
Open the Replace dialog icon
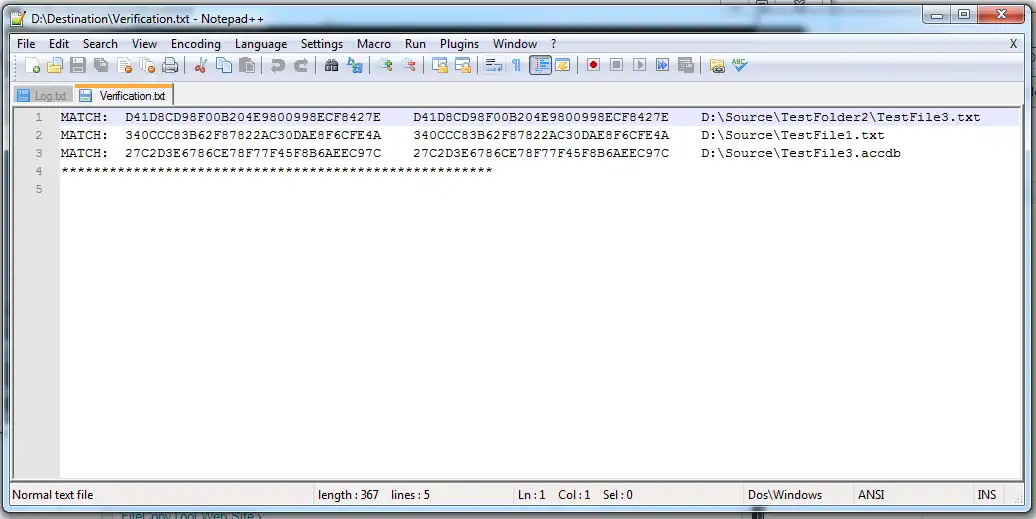355,65
